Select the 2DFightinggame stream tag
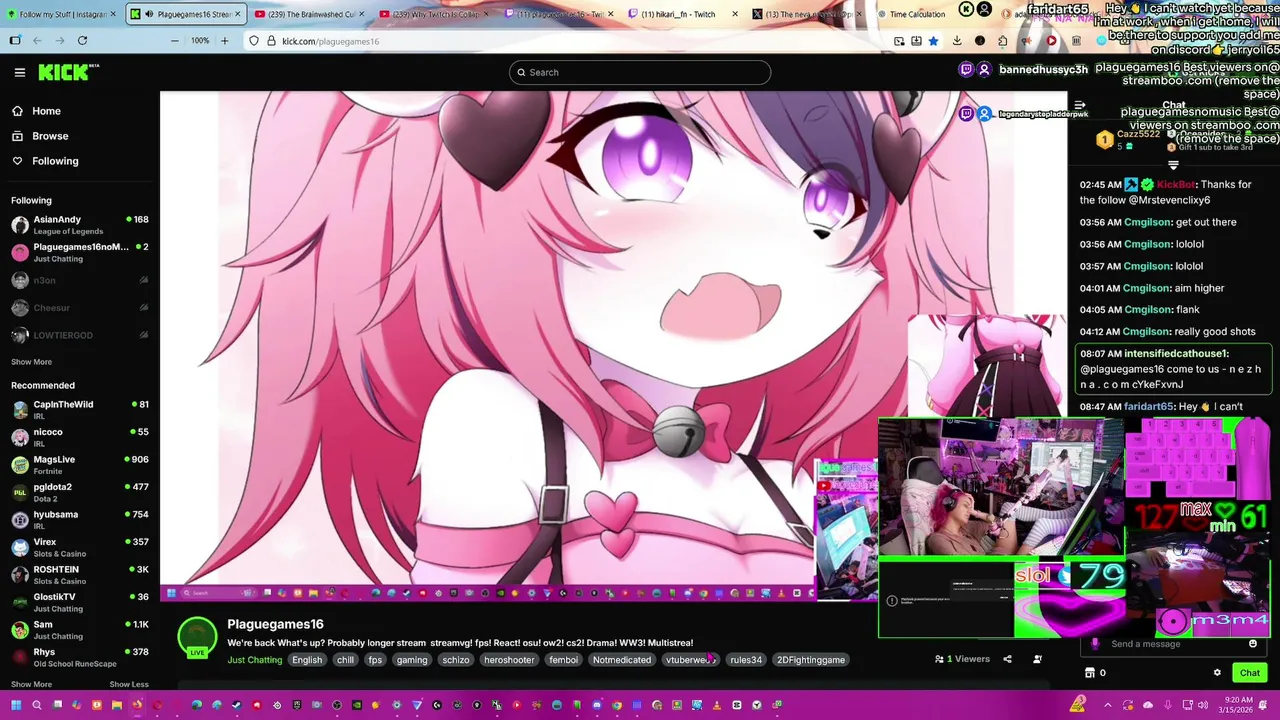 (x=811, y=660)
